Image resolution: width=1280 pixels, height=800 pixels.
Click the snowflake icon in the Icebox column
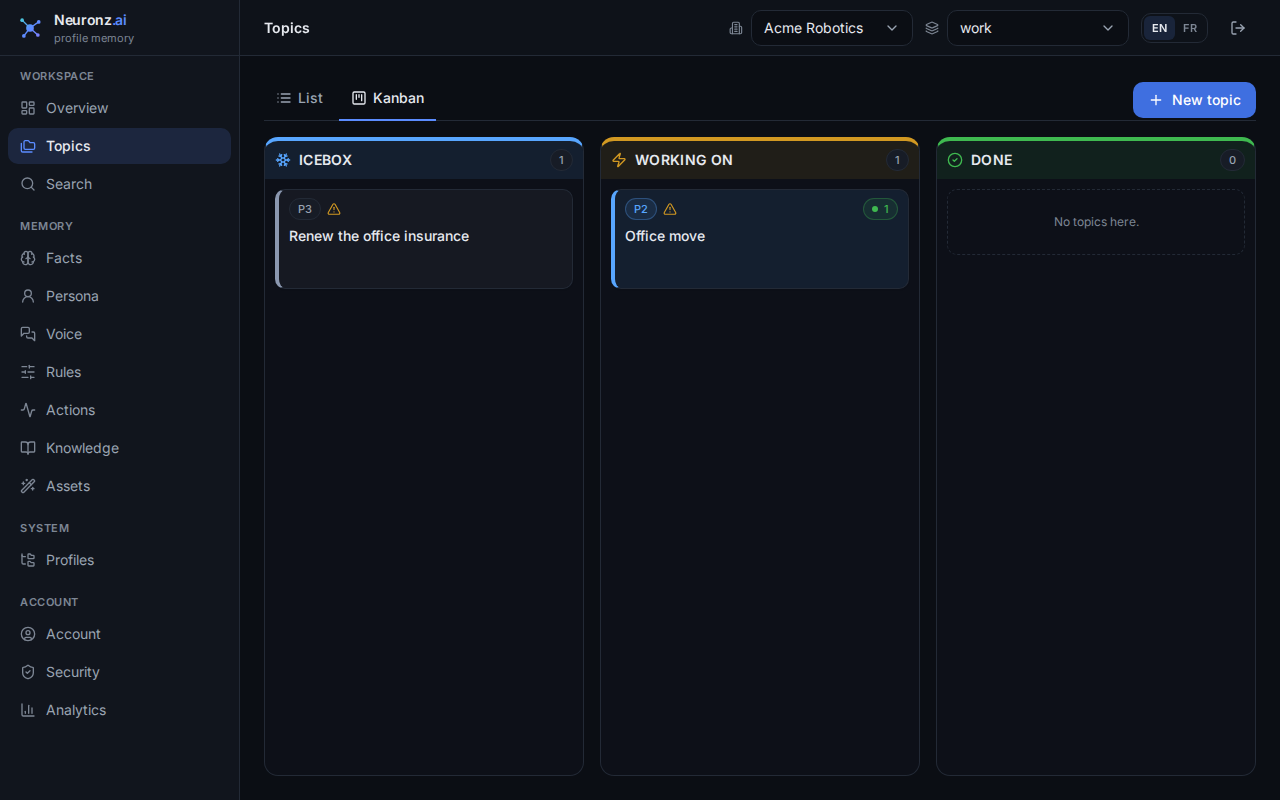click(x=283, y=160)
